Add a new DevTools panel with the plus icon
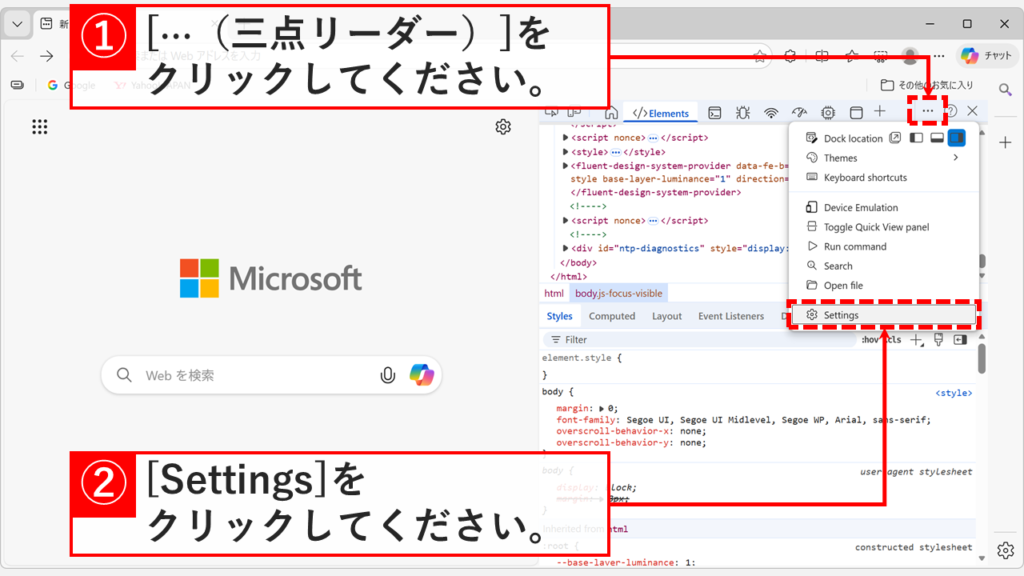This screenshot has height=576, width=1024. [878, 113]
